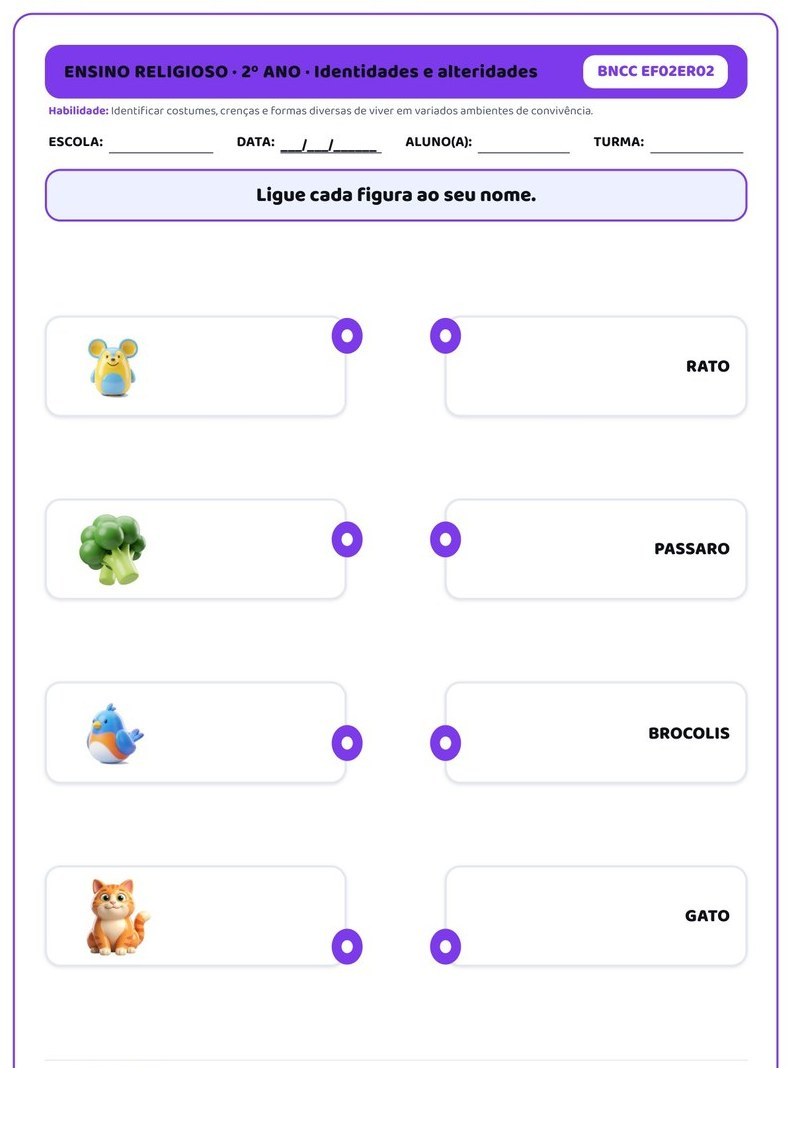Image resolution: width=791 pixels, height=1131 pixels.
Task: Select the connector dot of the GATO card
Action: (446, 946)
